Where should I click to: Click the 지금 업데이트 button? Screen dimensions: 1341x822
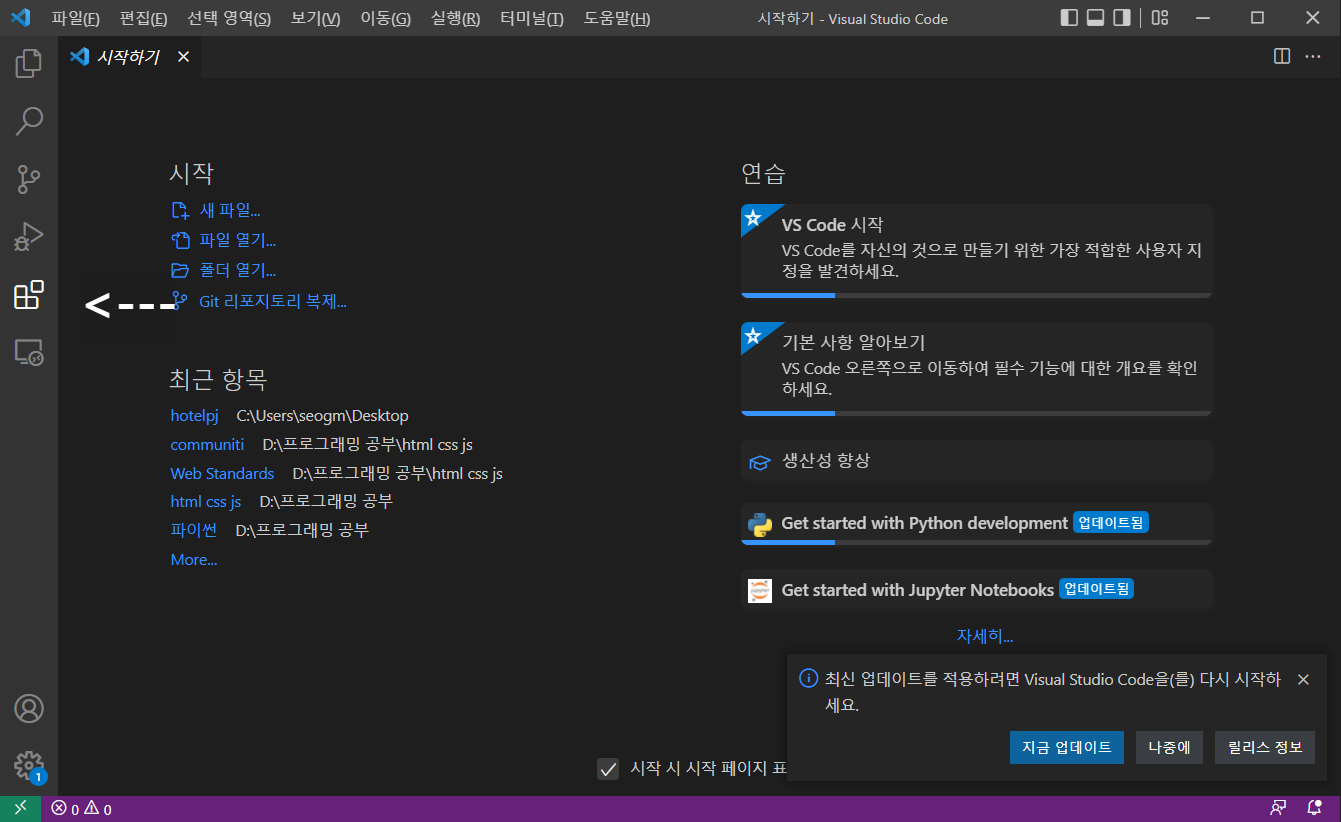1066,747
